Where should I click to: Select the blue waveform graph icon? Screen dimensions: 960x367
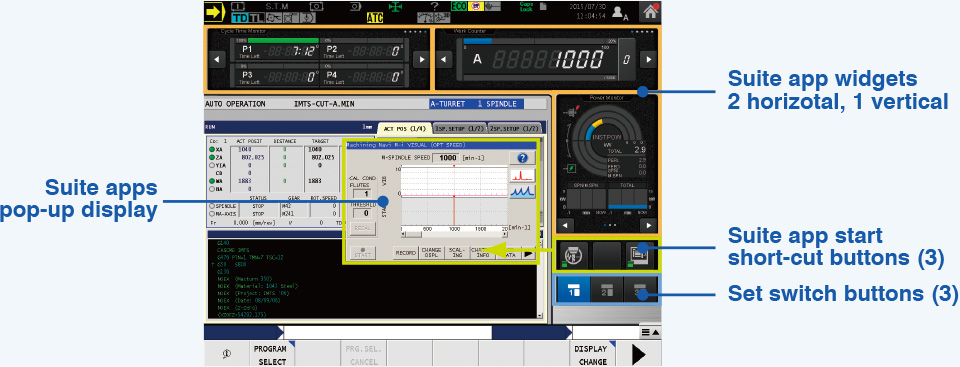pos(522,192)
